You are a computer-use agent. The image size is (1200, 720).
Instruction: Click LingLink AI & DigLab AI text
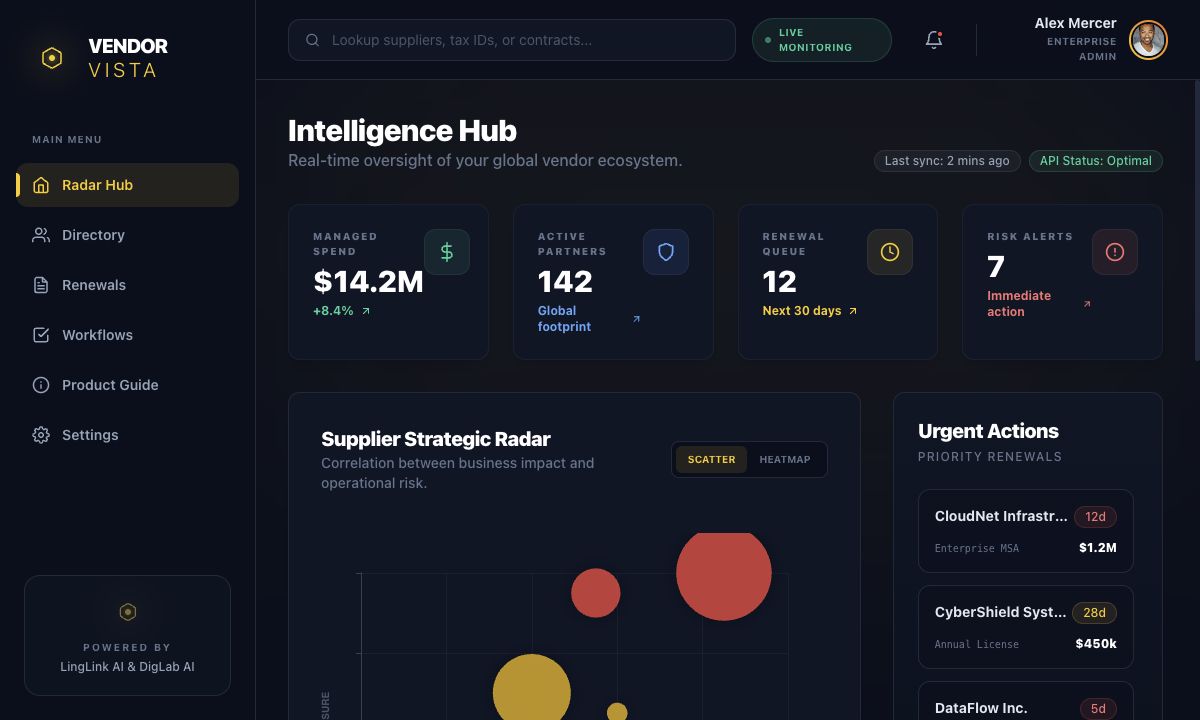click(127, 666)
